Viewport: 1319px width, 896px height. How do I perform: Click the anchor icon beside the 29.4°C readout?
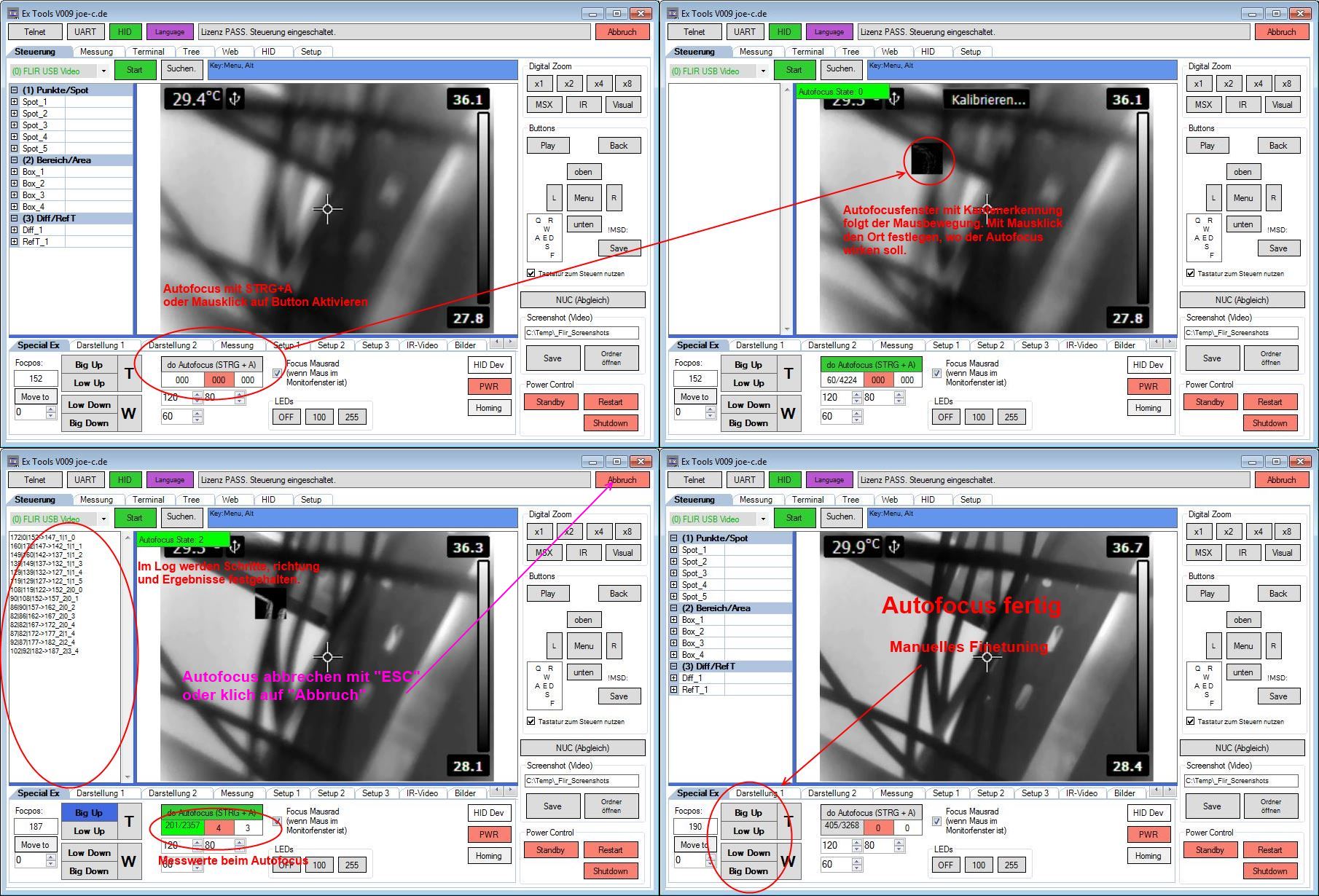[235, 99]
